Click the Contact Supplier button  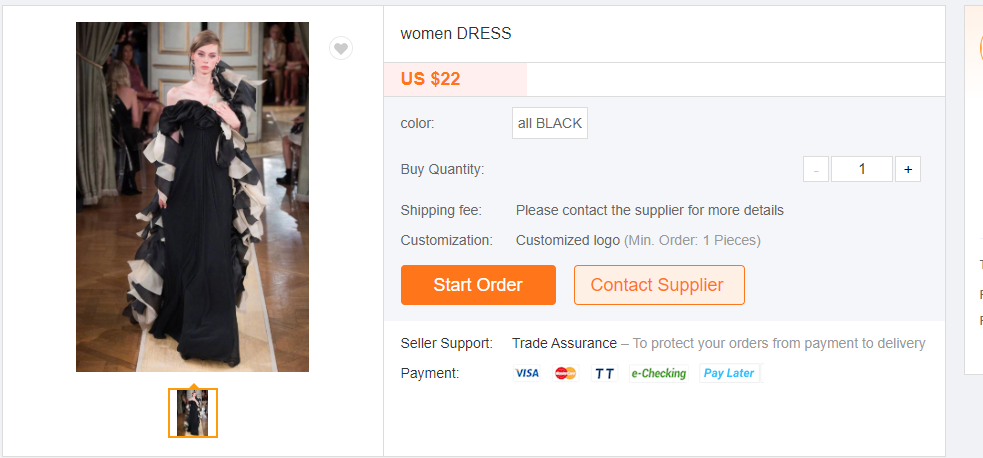659,285
